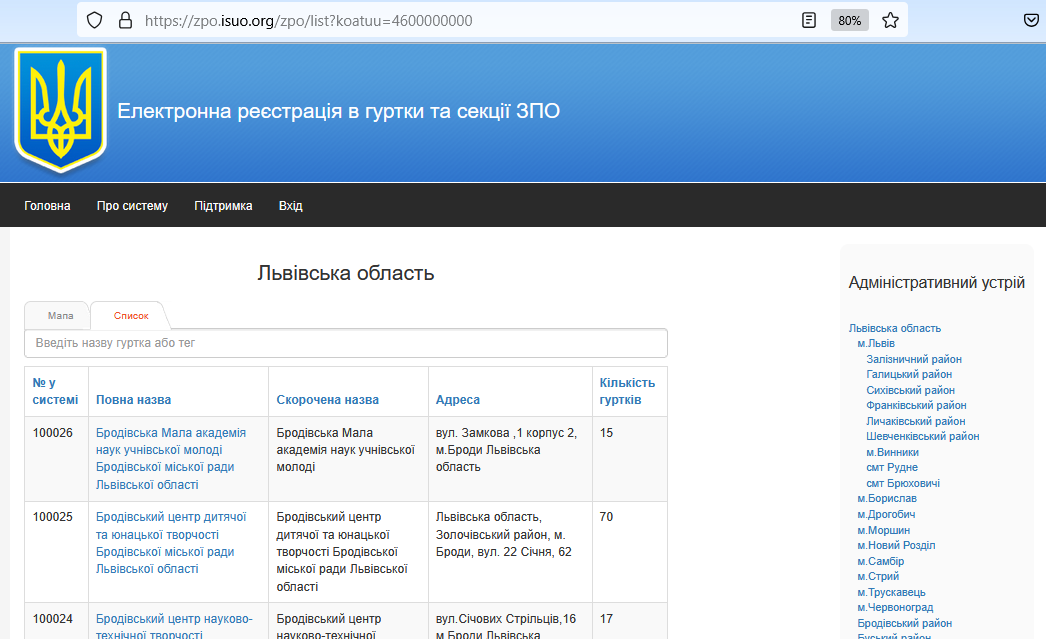Select м.Львів in administrative tree
The height and width of the screenshot is (639, 1046).
coord(876,343)
